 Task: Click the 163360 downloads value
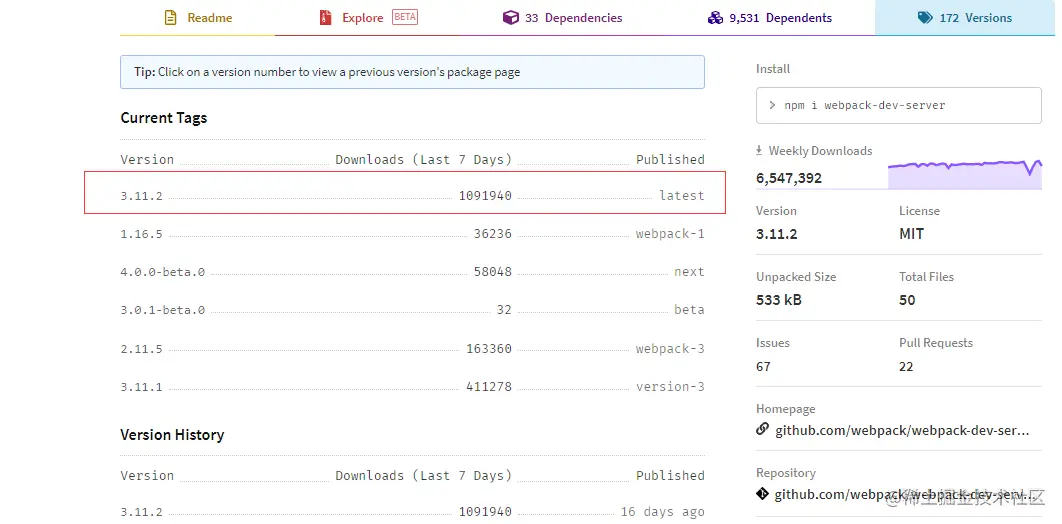pyautogui.click(x=489, y=349)
